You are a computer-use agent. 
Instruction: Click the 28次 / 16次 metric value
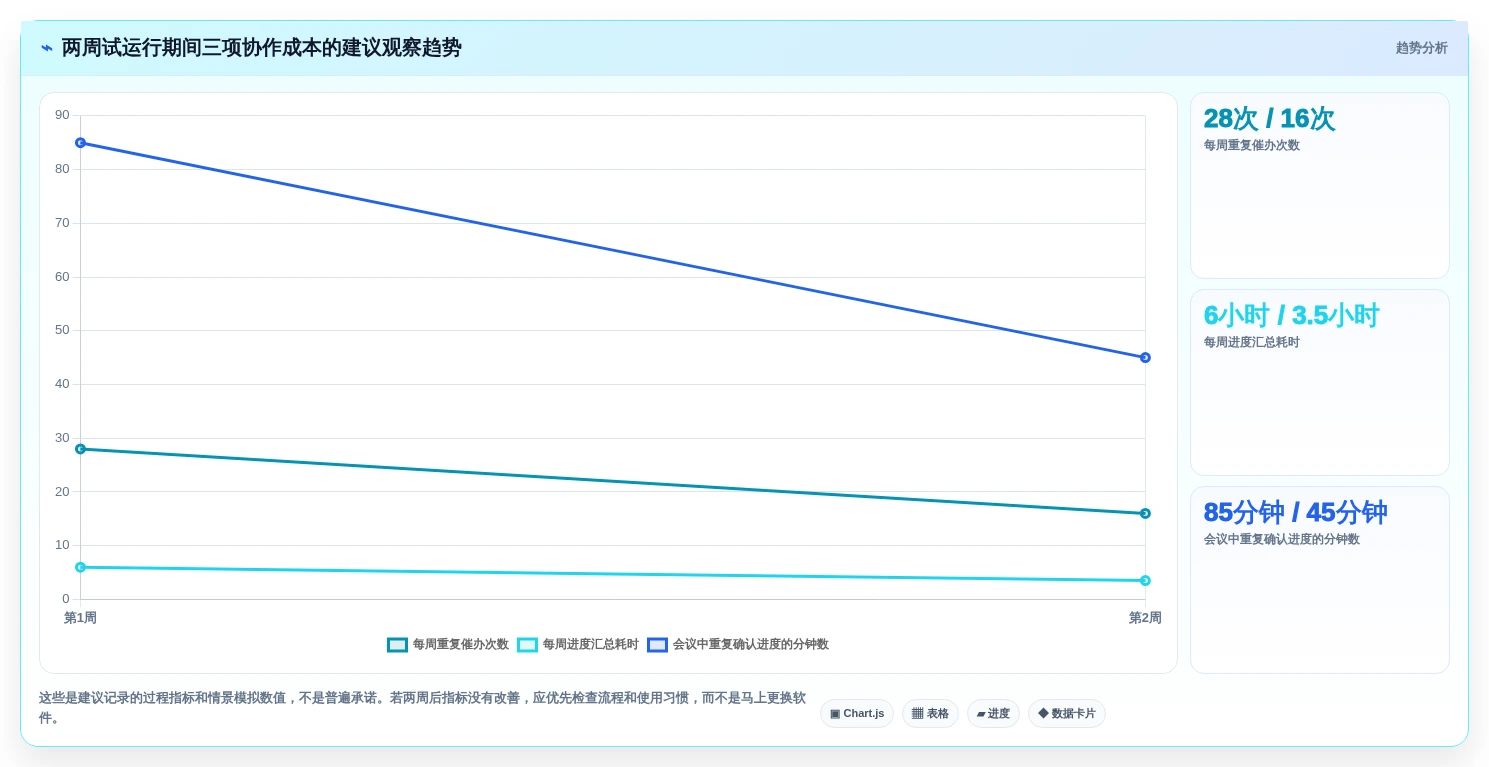pyautogui.click(x=1269, y=119)
